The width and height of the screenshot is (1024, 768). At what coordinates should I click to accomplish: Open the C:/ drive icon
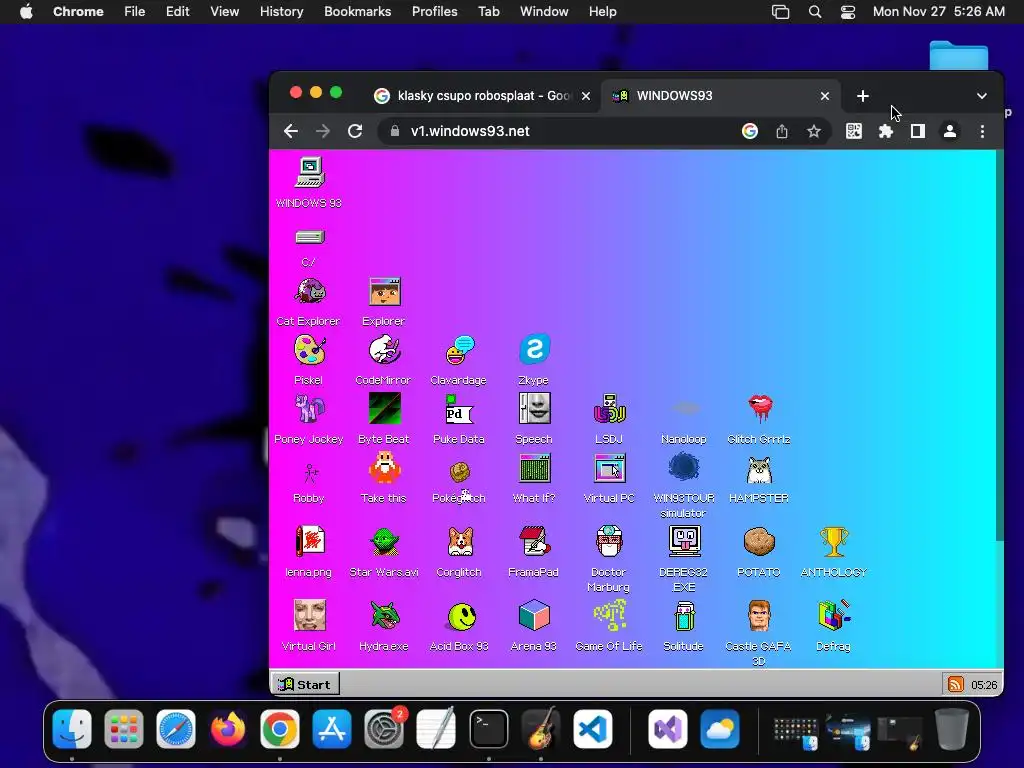pyautogui.click(x=310, y=237)
